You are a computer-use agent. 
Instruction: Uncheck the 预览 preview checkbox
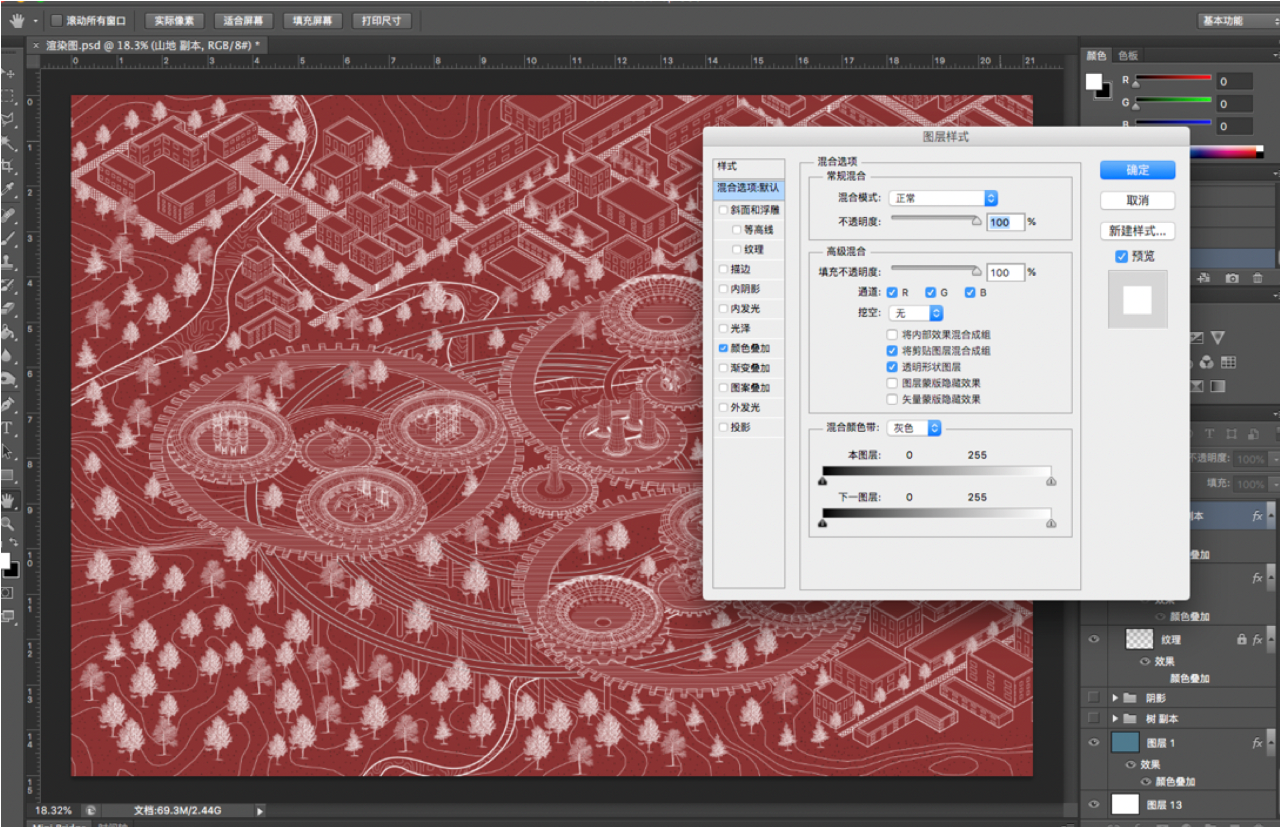point(1121,256)
